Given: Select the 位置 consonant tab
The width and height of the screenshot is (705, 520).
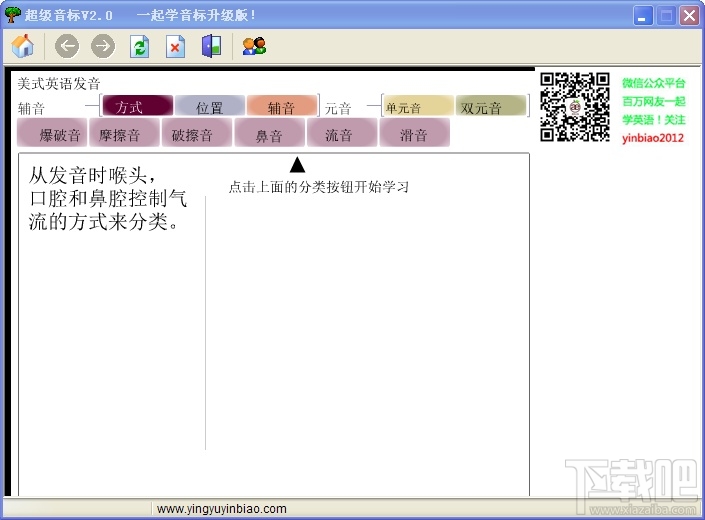Looking at the screenshot, I should click(x=210, y=106).
